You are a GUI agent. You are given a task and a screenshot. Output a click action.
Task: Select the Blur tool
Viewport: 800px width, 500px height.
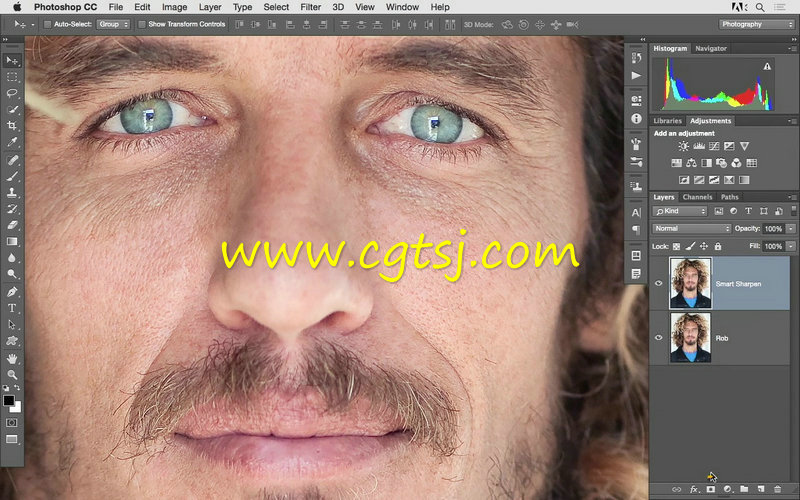click(x=12, y=258)
